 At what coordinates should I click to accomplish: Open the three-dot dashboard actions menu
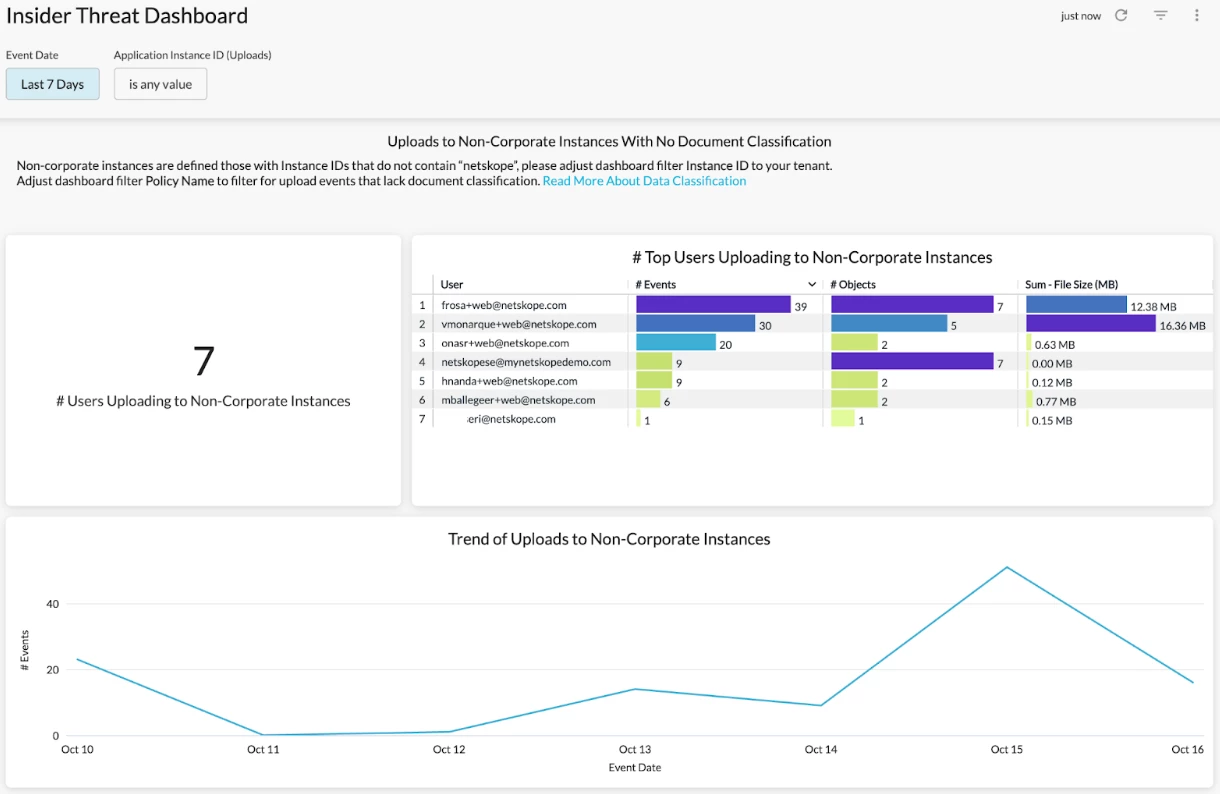point(1197,15)
